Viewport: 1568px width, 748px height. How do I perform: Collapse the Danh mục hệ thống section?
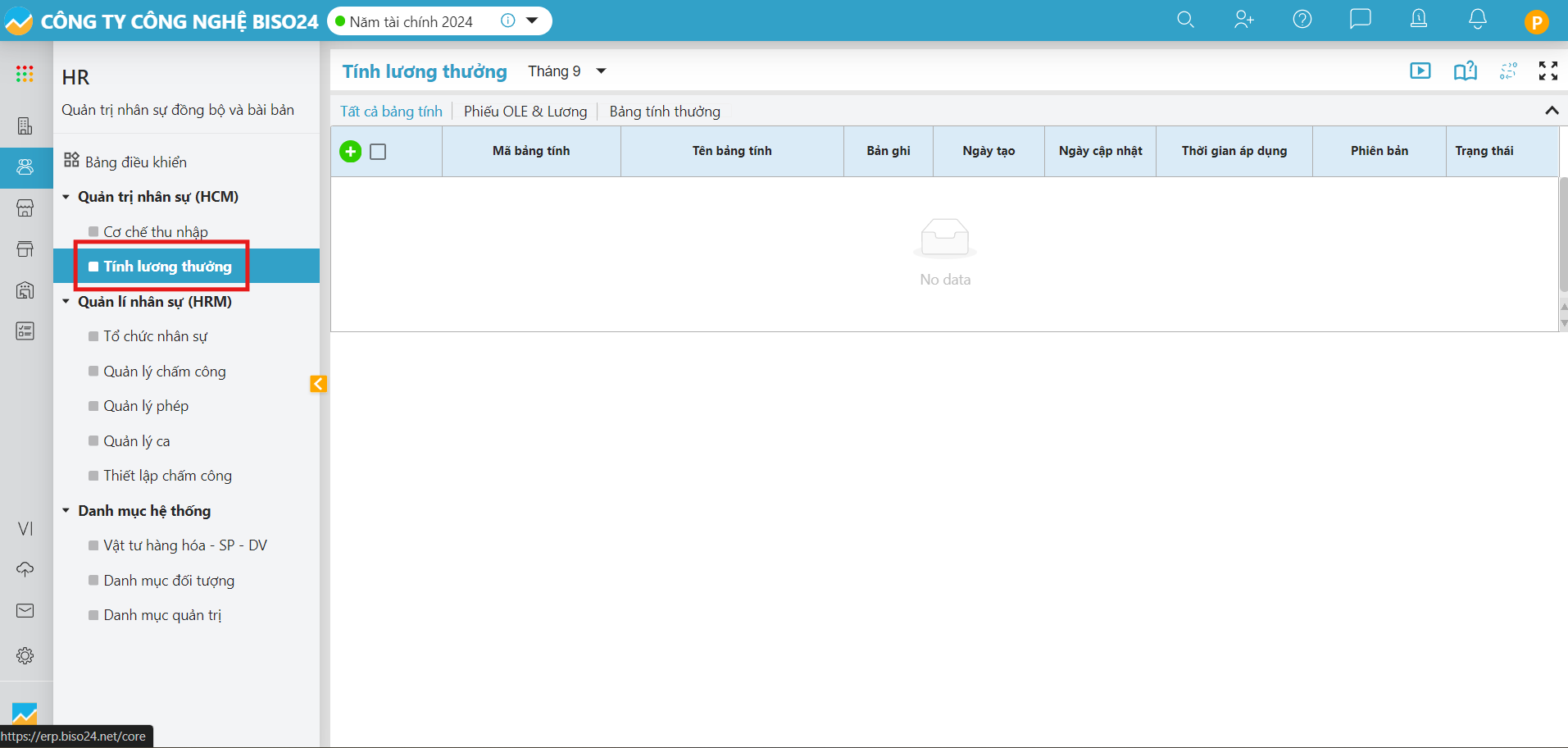pyautogui.click(x=66, y=511)
